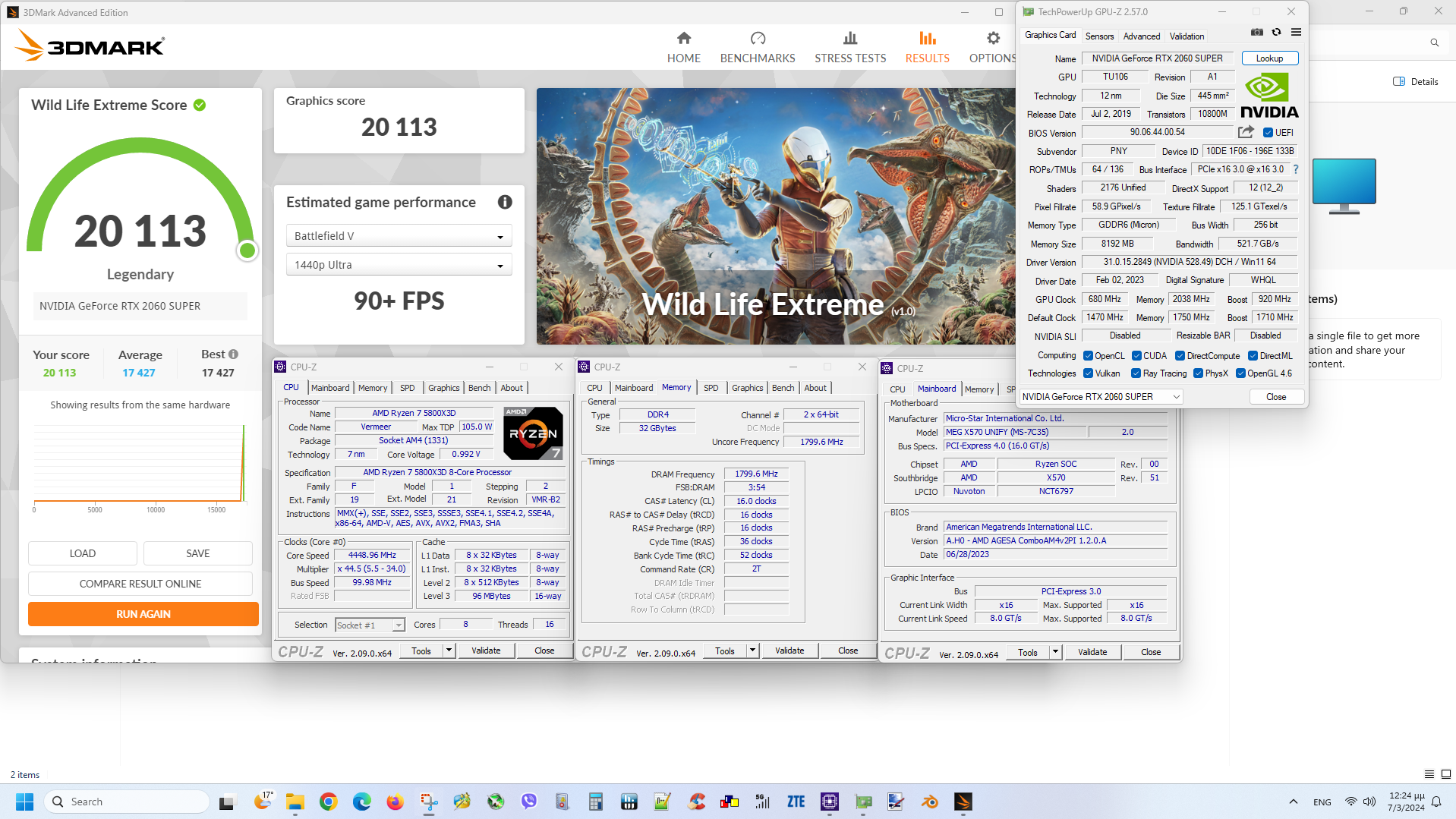The width and height of the screenshot is (1456, 819).
Task: Toggle the Ray Tracing checkbox
Action: click(1136, 373)
